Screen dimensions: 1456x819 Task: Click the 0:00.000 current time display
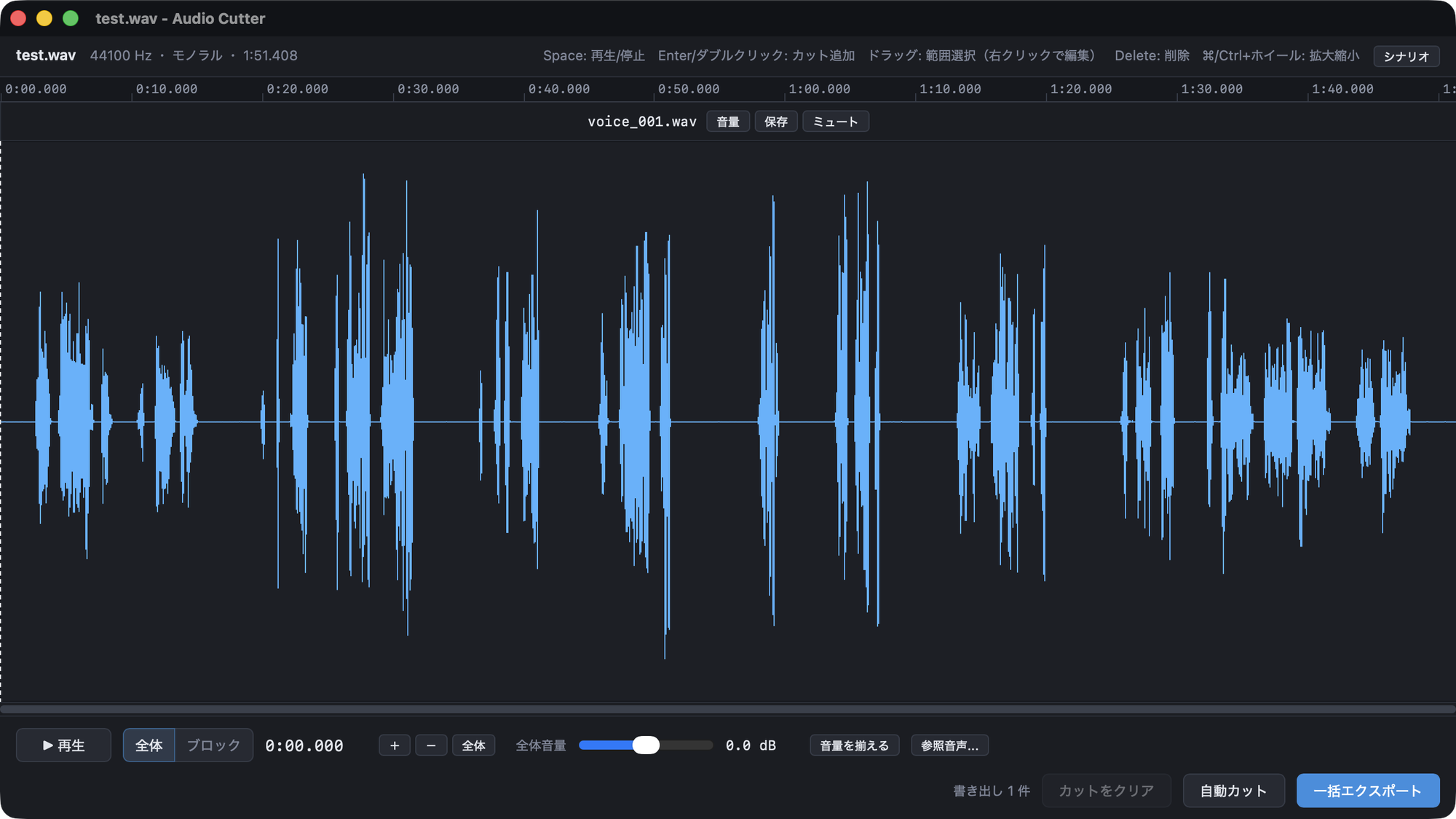304,745
